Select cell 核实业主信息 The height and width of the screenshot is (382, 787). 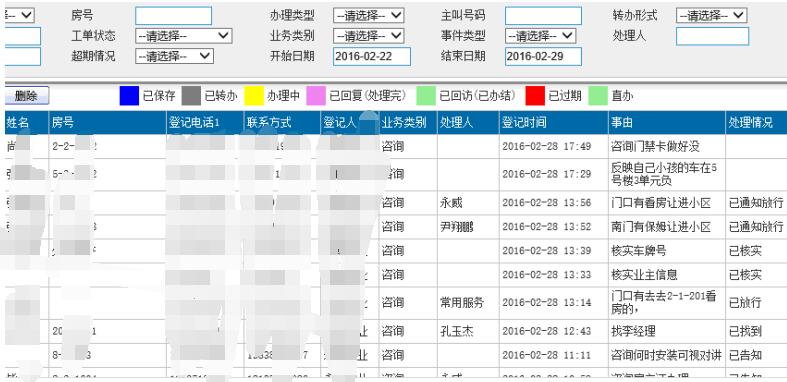click(667, 275)
